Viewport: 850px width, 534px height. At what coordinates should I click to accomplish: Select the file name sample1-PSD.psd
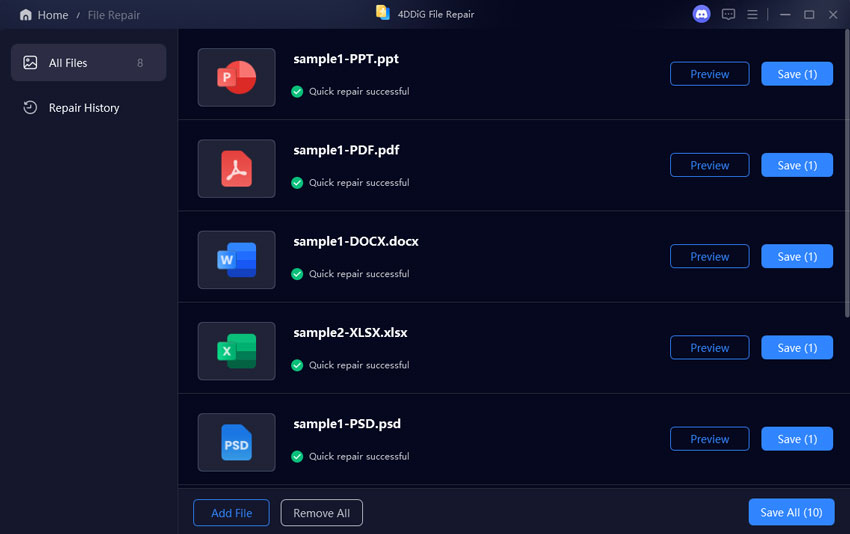click(x=347, y=423)
